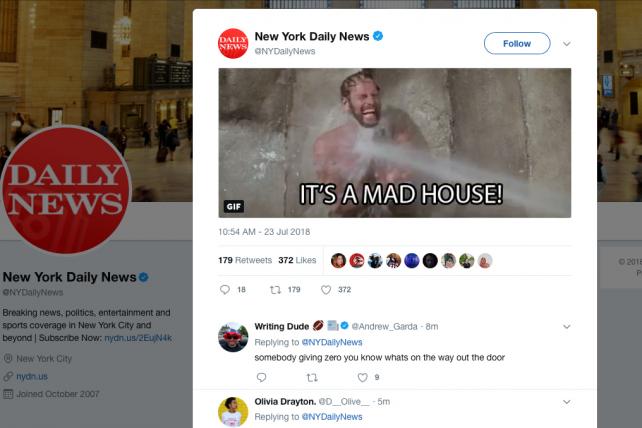This screenshot has height=428, width=642.
Task: Follow New York Daily News
Action: pos(517,43)
